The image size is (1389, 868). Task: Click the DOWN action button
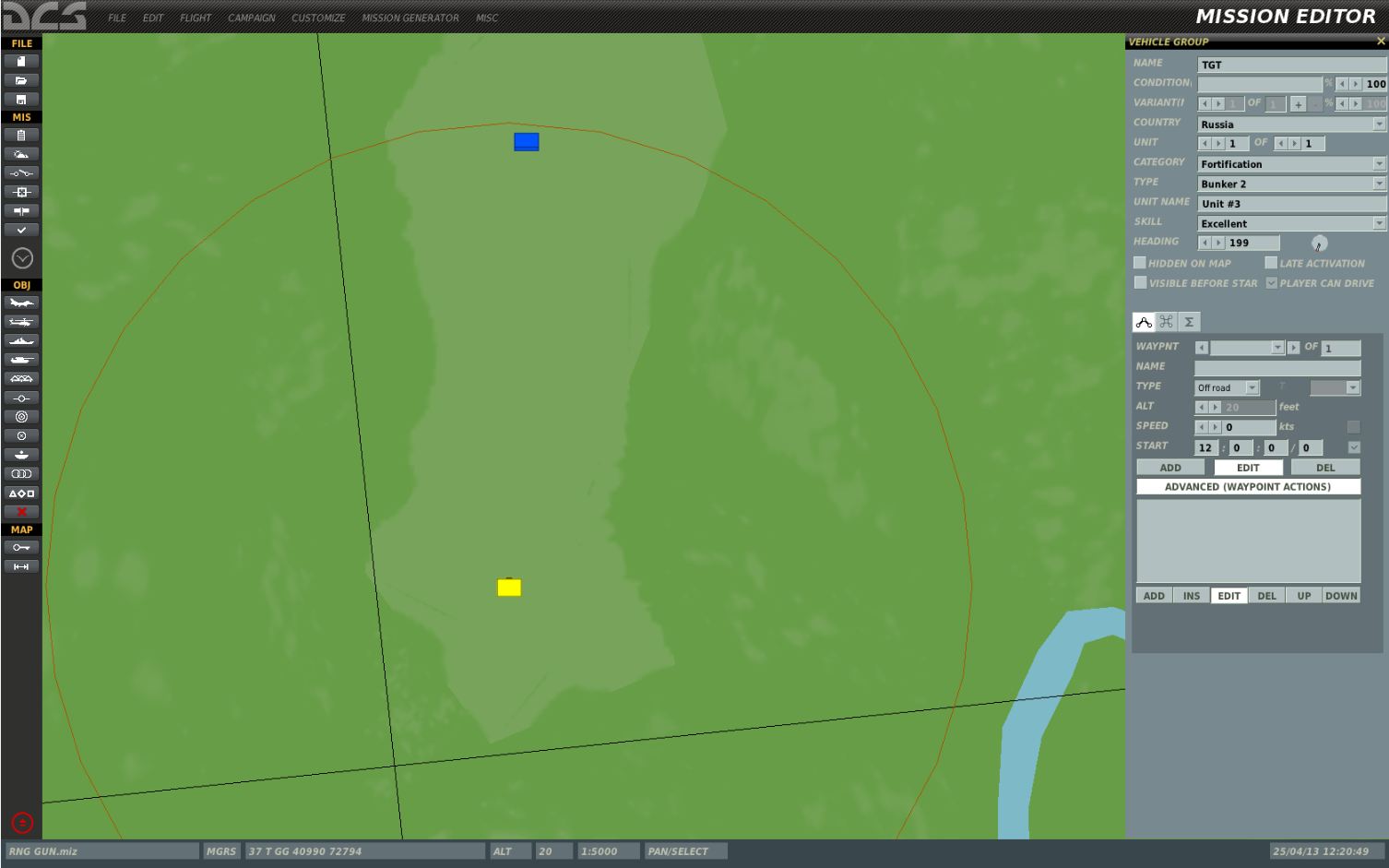pyautogui.click(x=1341, y=596)
